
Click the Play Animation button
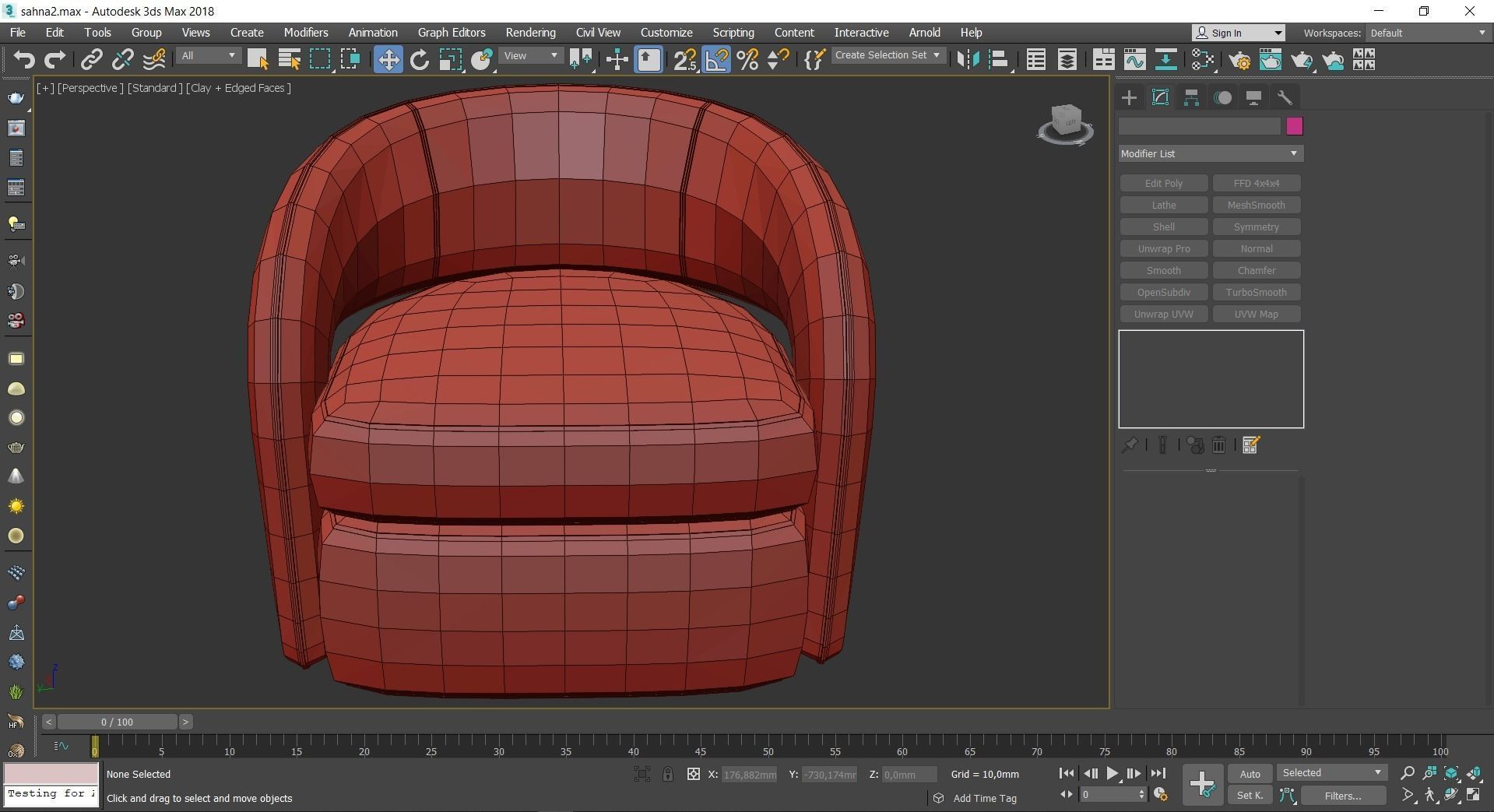[x=1112, y=773]
